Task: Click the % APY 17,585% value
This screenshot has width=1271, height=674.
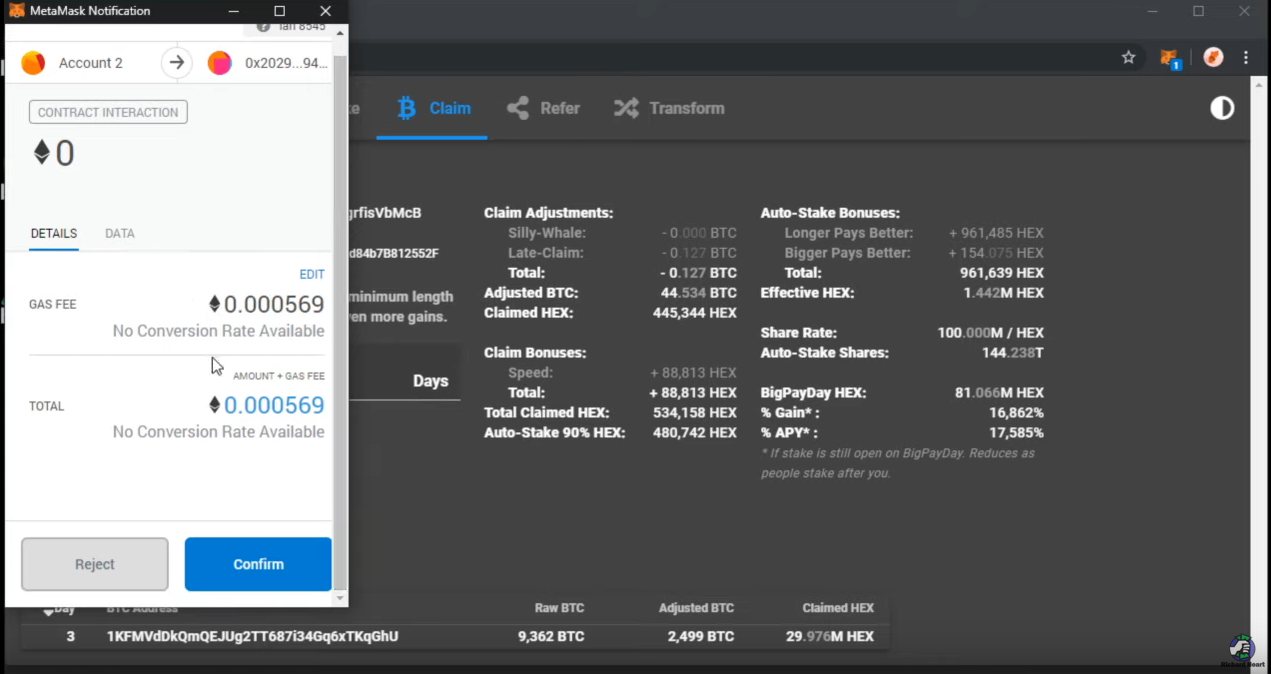Action: (x=1017, y=433)
